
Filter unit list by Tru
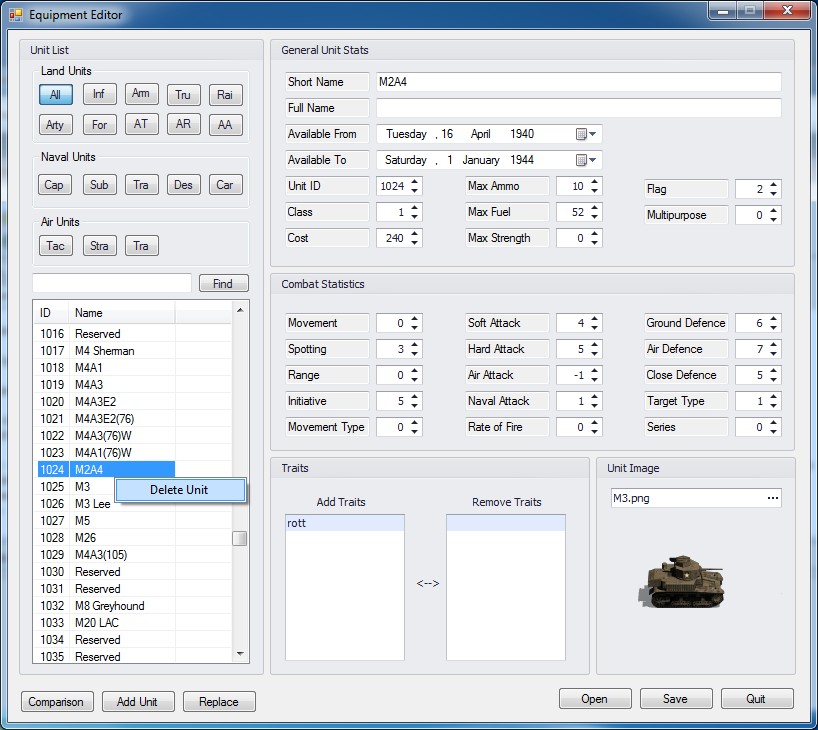click(183, 95)
